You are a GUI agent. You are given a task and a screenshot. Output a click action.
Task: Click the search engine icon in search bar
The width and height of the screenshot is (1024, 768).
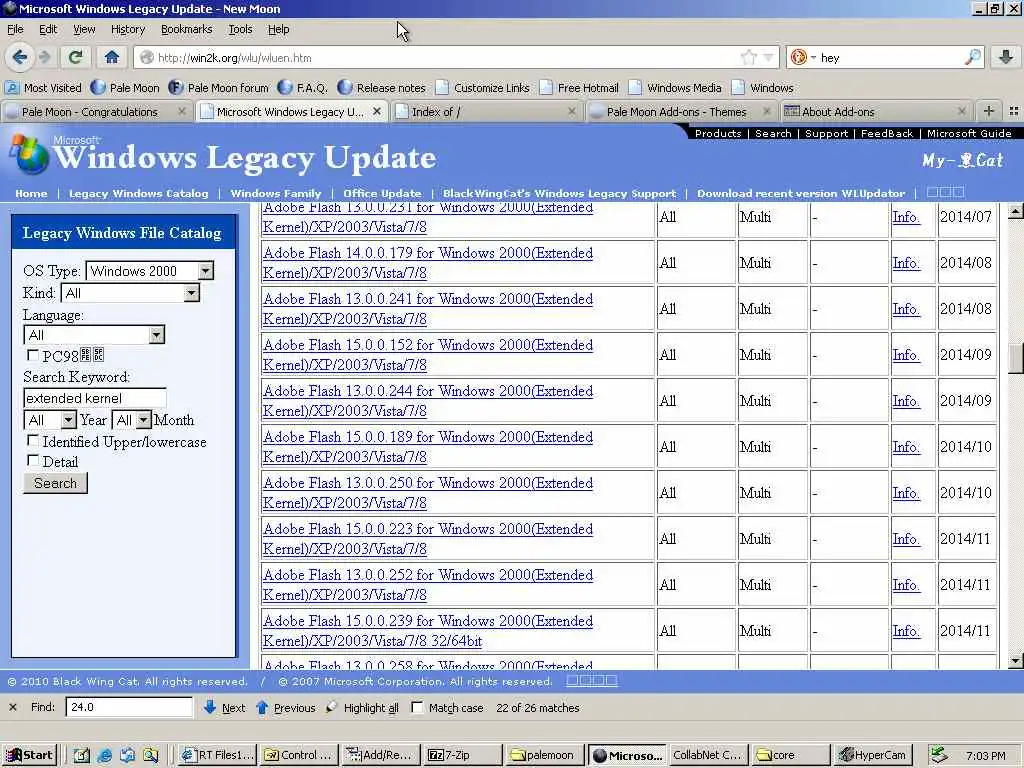click(x=798, y=57)
